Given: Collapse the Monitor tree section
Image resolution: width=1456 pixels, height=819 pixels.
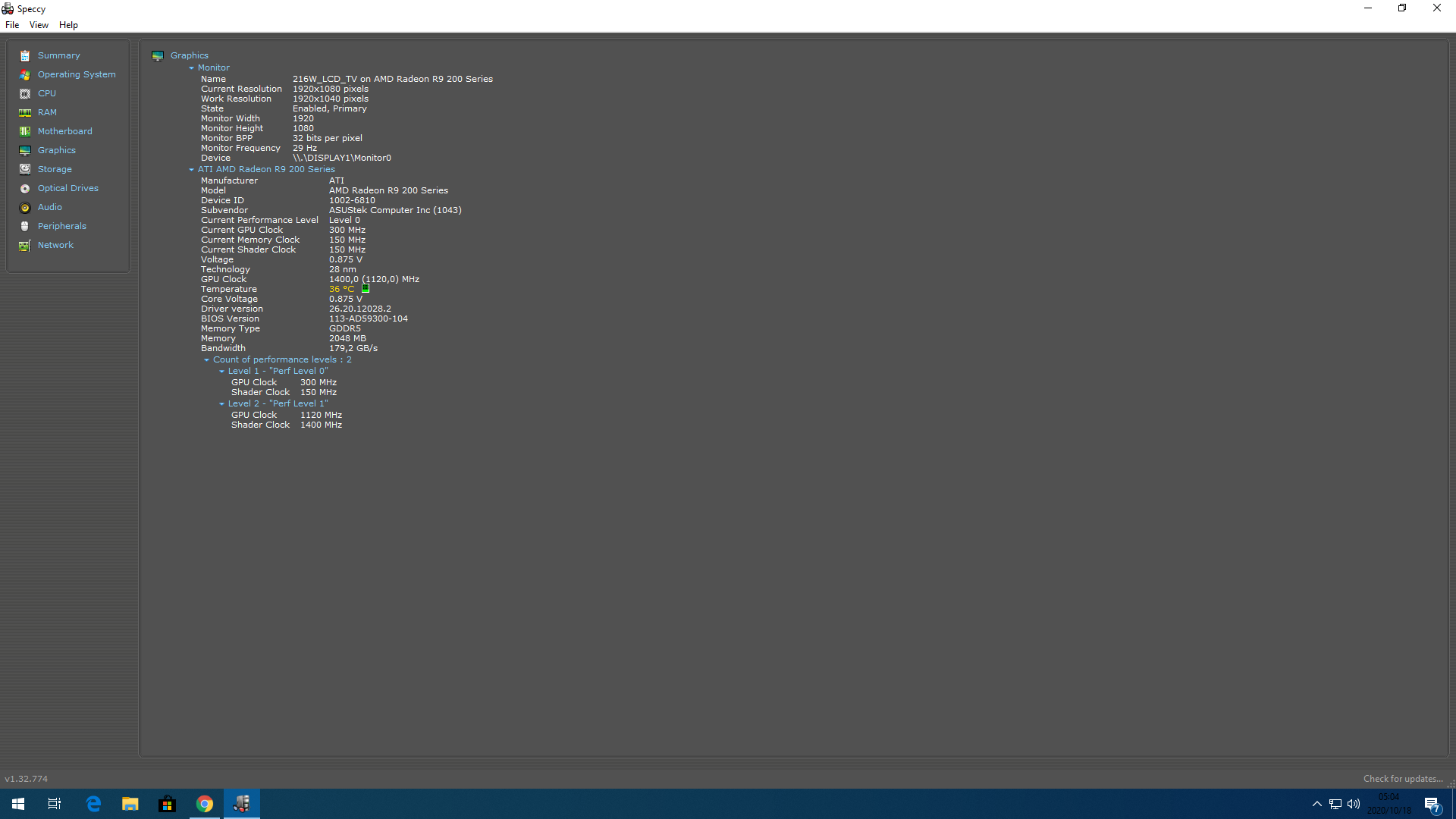Looking at the screenshot, I should (x=192, y=68).
